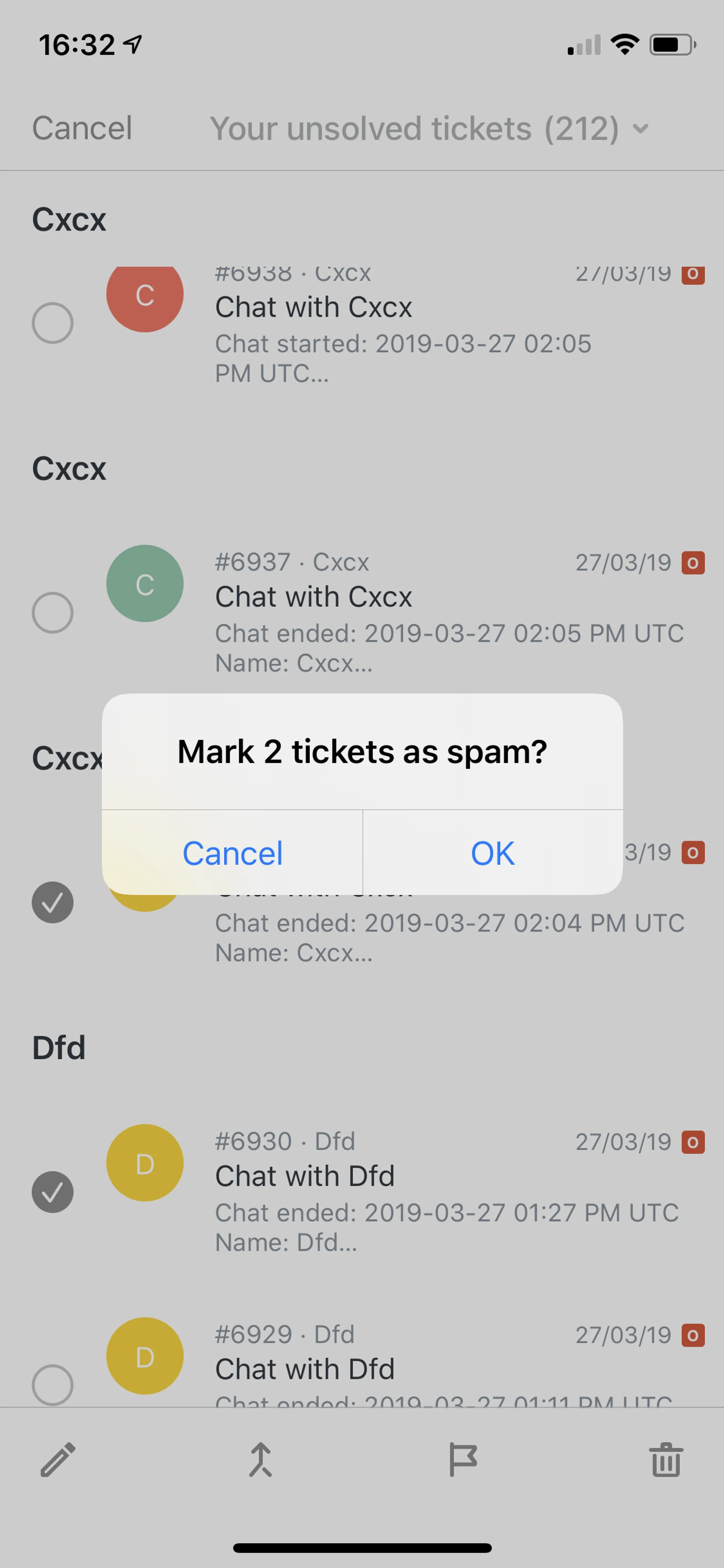Select the checkbox for ticket #6929
The height and width of the screenshot is (1568, 724).
(x=53, y=1385)
